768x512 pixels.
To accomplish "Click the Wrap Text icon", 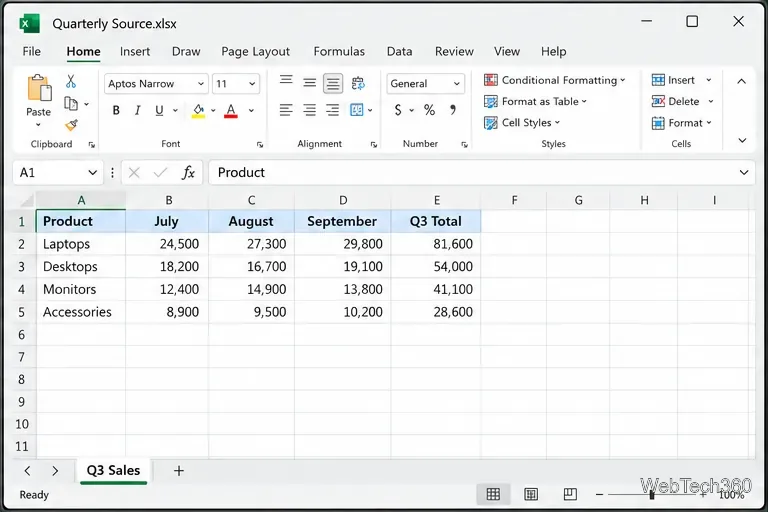I will [358, 83].
